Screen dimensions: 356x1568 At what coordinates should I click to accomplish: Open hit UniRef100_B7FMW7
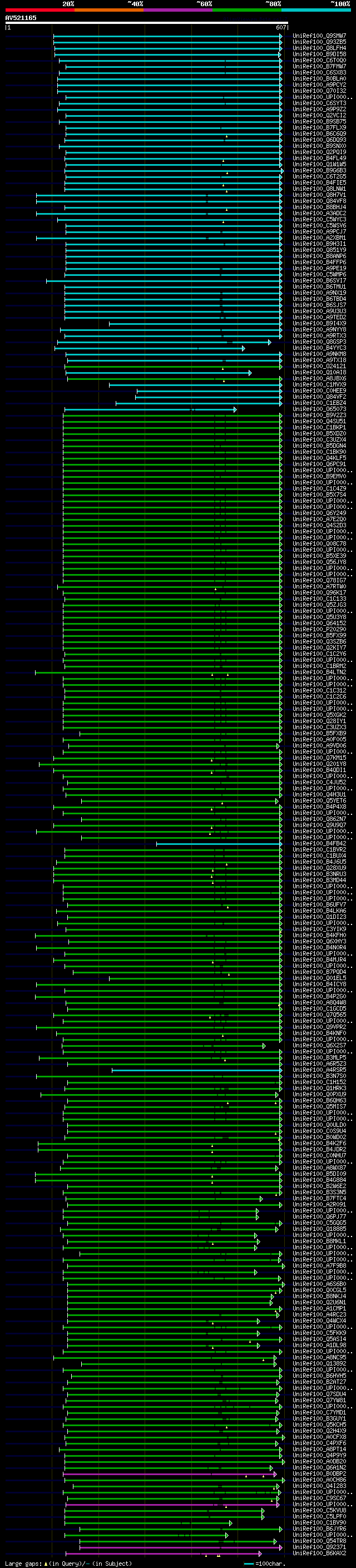[x=319, y=66]
